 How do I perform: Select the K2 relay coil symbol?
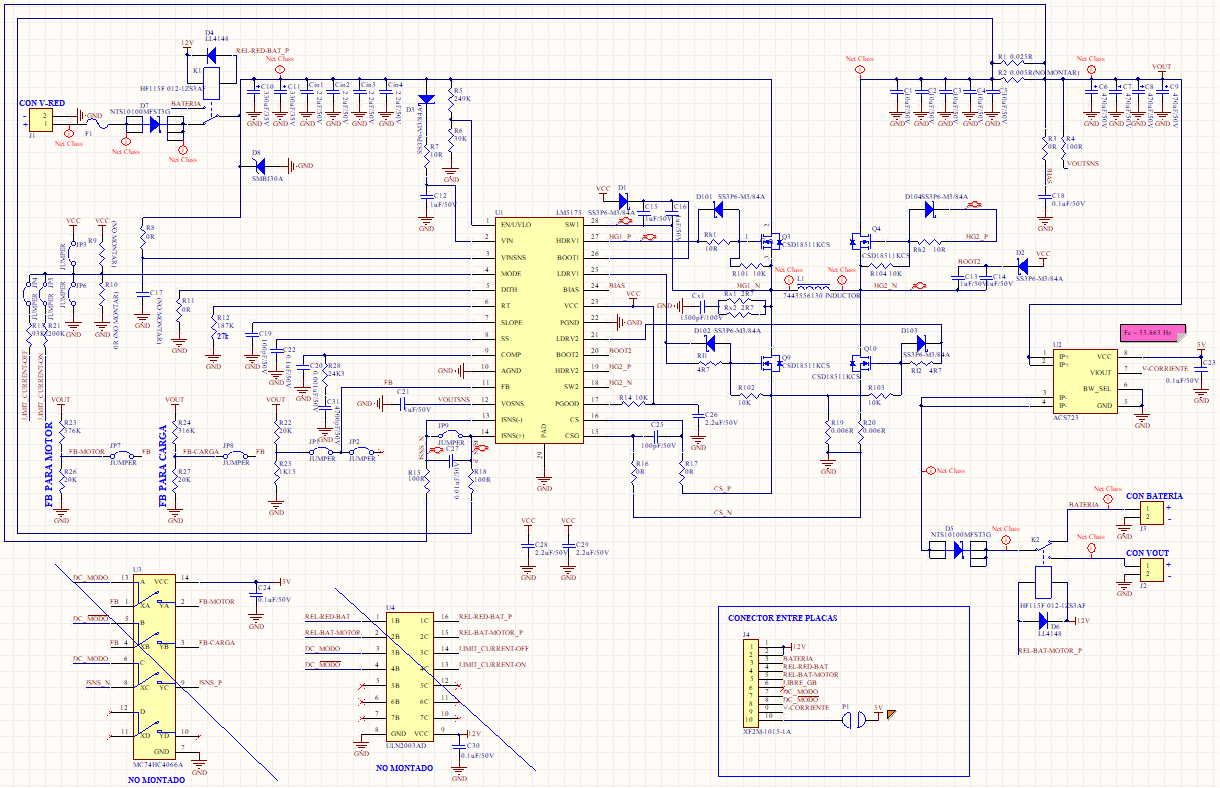pyautogui.click(x=1045, y=581)
